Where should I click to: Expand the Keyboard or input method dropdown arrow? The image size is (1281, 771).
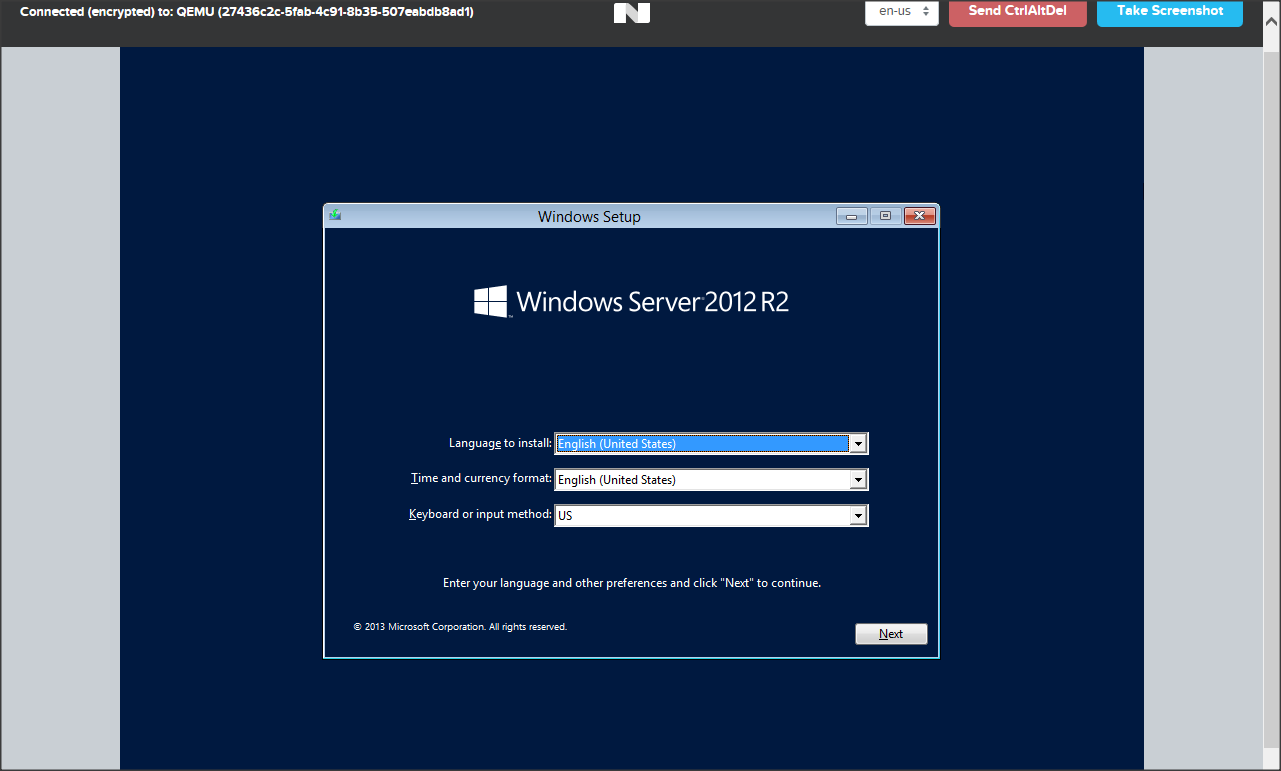[x=857, y=516]
